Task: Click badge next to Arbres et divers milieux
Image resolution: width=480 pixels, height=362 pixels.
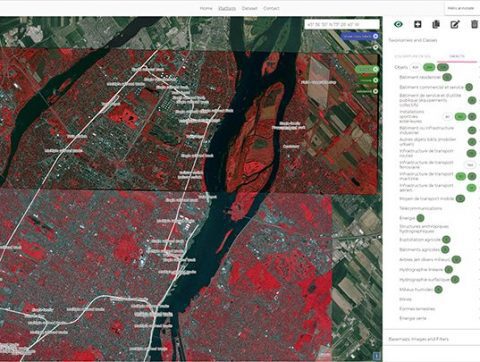Action: point(456,259)
